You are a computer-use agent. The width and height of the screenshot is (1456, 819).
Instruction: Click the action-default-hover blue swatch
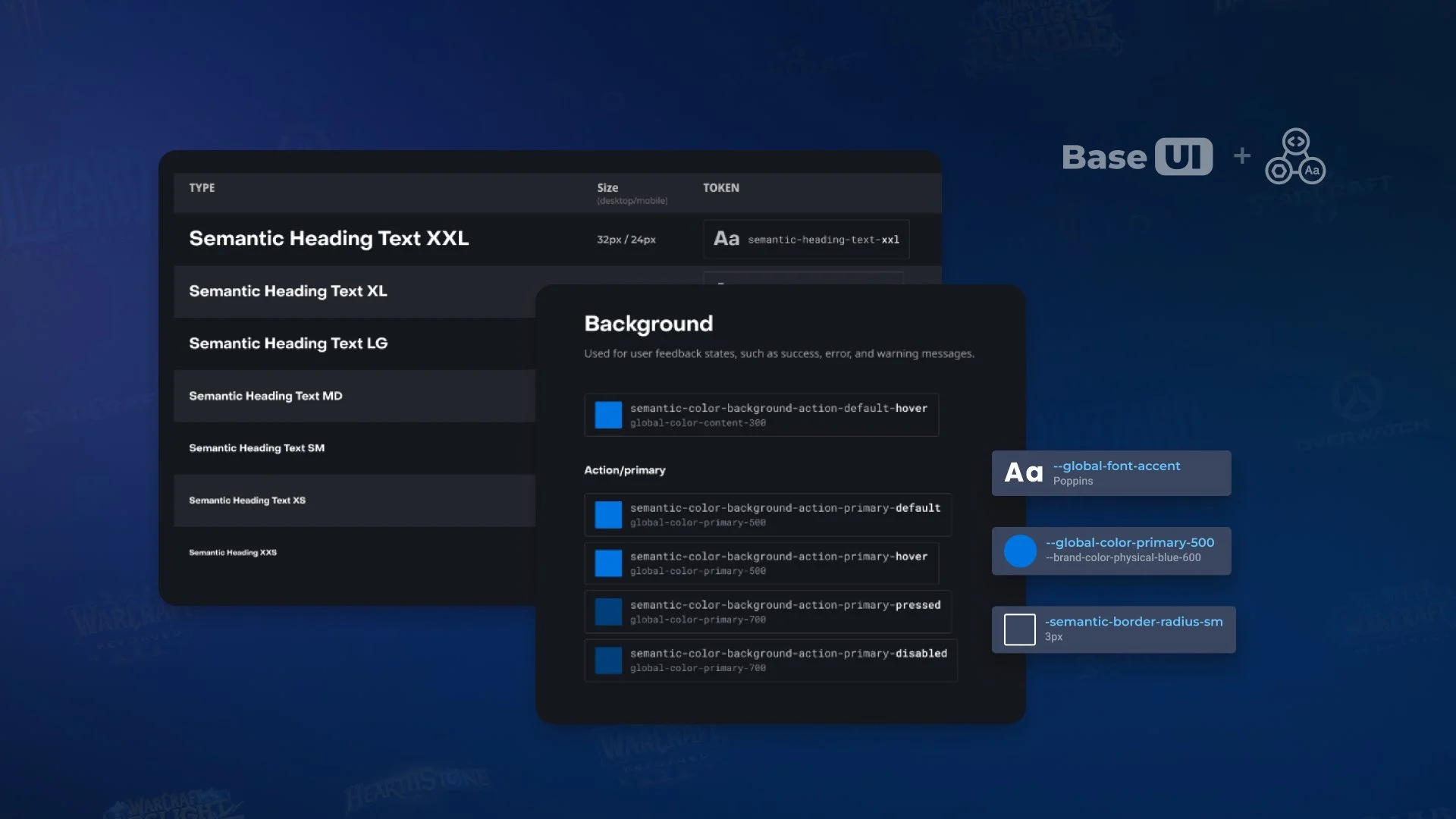(x=608, y=415)
